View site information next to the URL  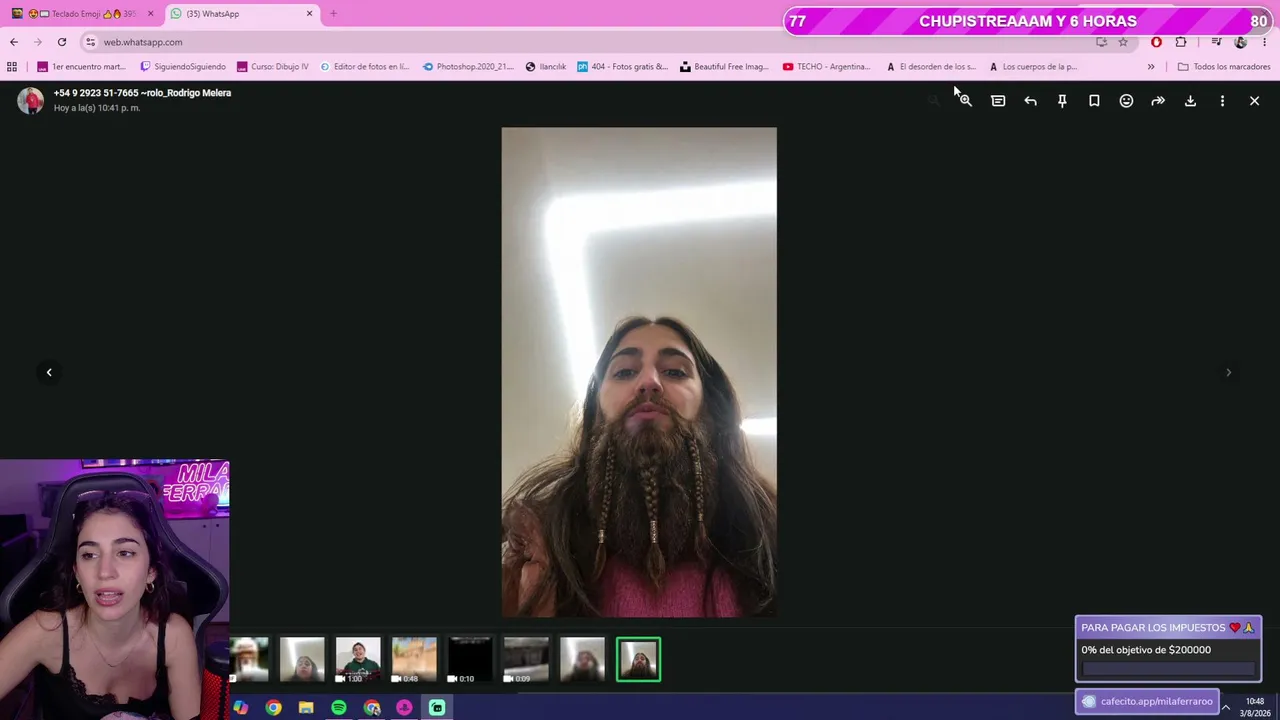tap(90, 42)
